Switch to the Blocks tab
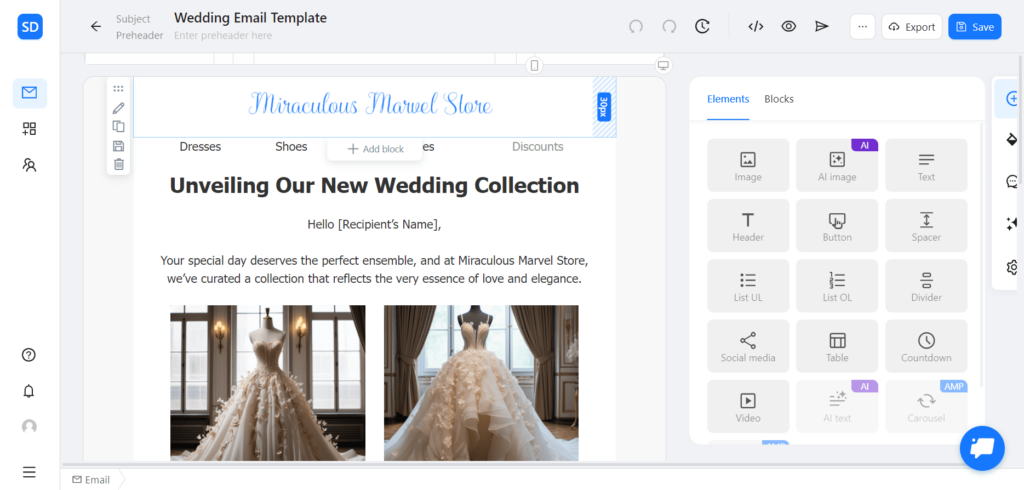The image size is (1024, 490). pyautogui.click(x=779, y=99)
